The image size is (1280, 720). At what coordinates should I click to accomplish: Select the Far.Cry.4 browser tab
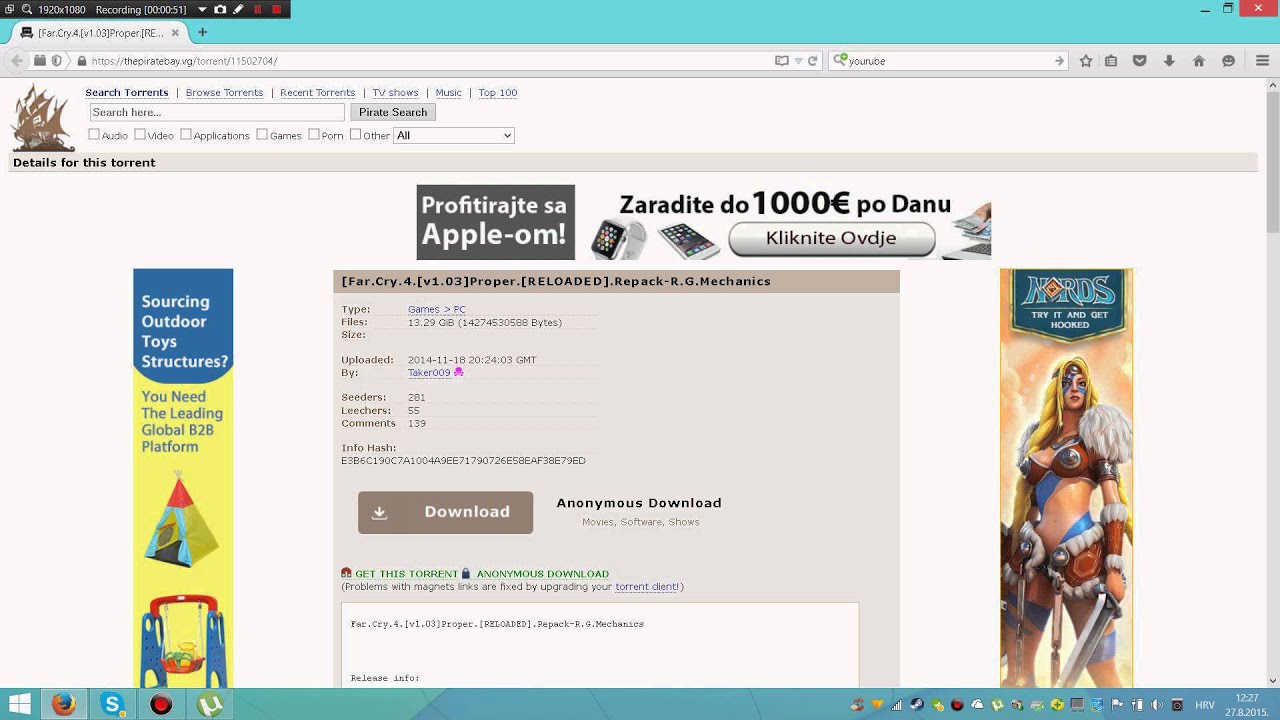click(100, 32)
